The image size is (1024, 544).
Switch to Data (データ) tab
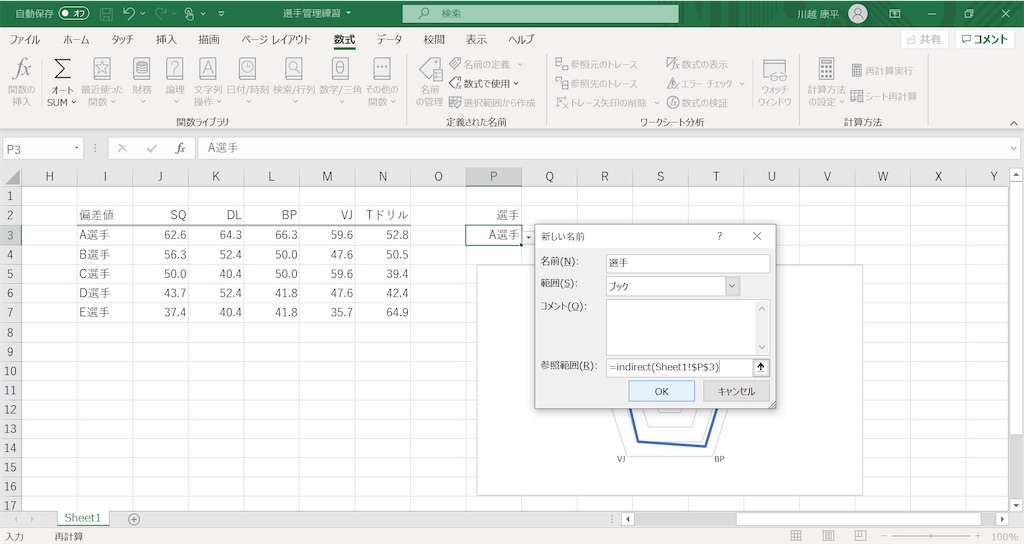coord(389,39)
